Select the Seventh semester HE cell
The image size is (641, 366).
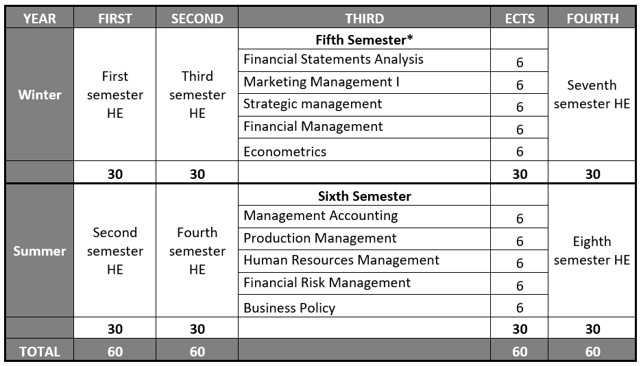click(x=592, y=94)
